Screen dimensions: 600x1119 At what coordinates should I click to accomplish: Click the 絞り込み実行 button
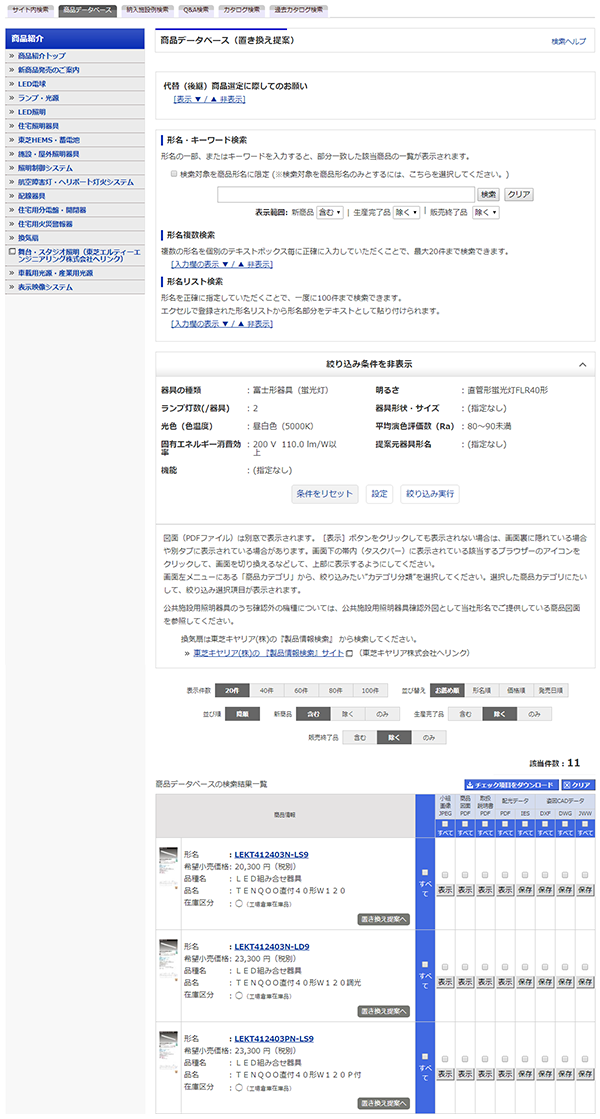(x=430, y=494)
